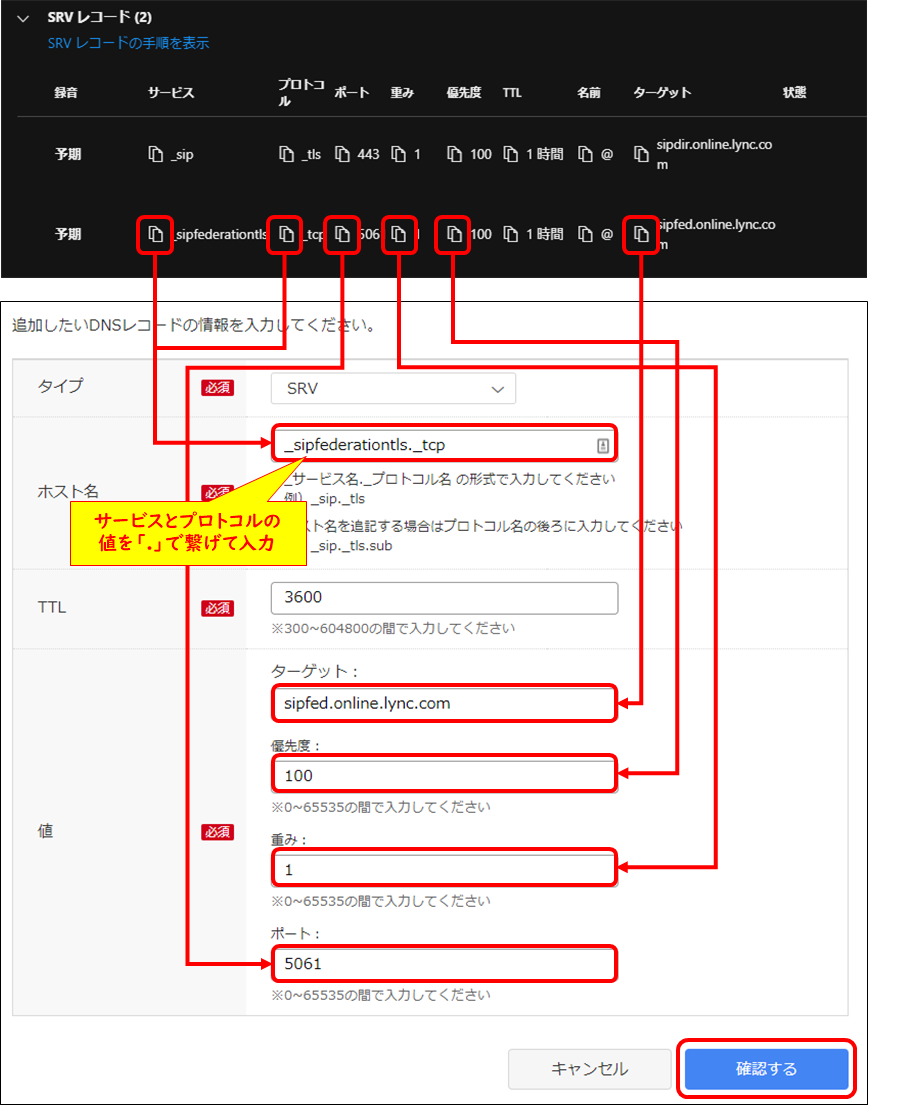Copy the priority 100 from the second record
904x1105 pixels.
454,234
